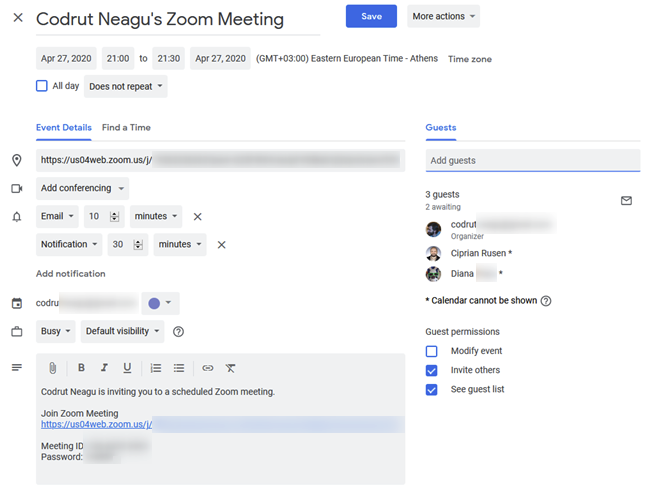The height and width of the screenshot is (493, 648).
Task: Click the location pin icon
Action: [x=17, y=160]
